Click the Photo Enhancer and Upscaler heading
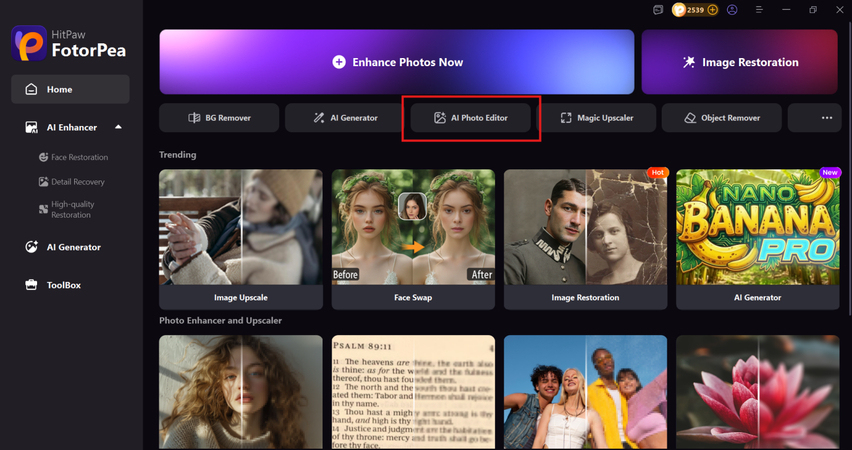Viewport: 852px width, 450px height. click(x=221, y=321)
